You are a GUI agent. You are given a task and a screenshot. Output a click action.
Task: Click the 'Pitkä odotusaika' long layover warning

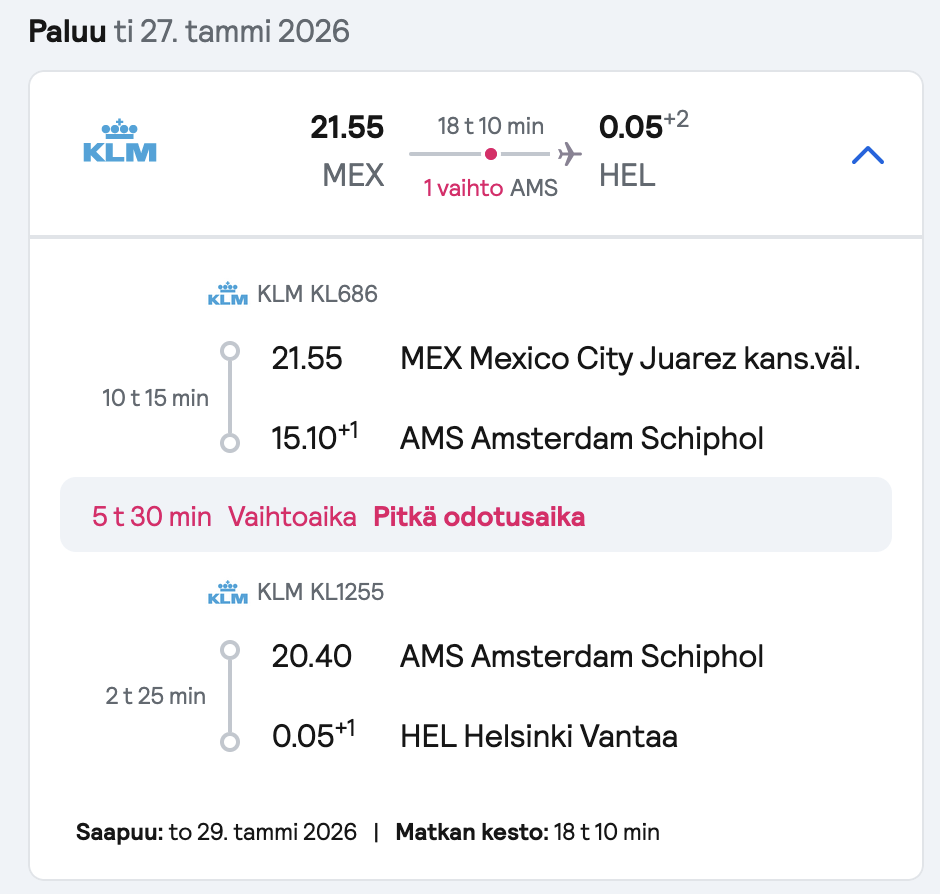(x=479, y=517)
